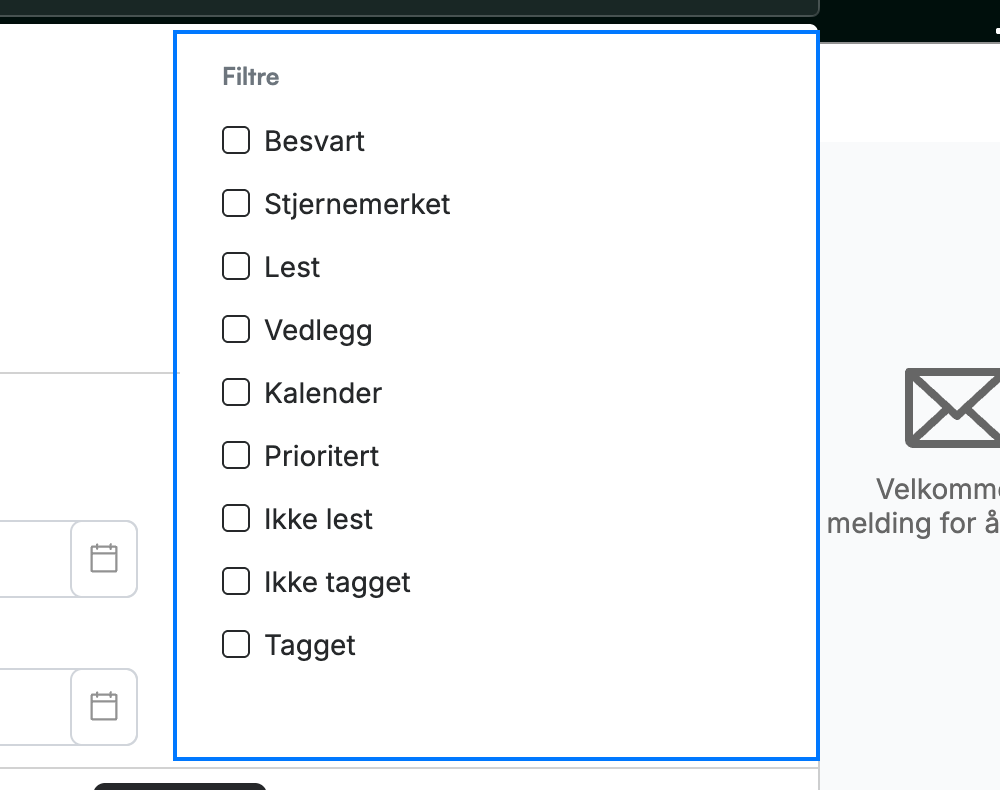This screenshot has height=790, width=1000.
Task: Open the upper date picker calendar icon
Action: point(104,559)
